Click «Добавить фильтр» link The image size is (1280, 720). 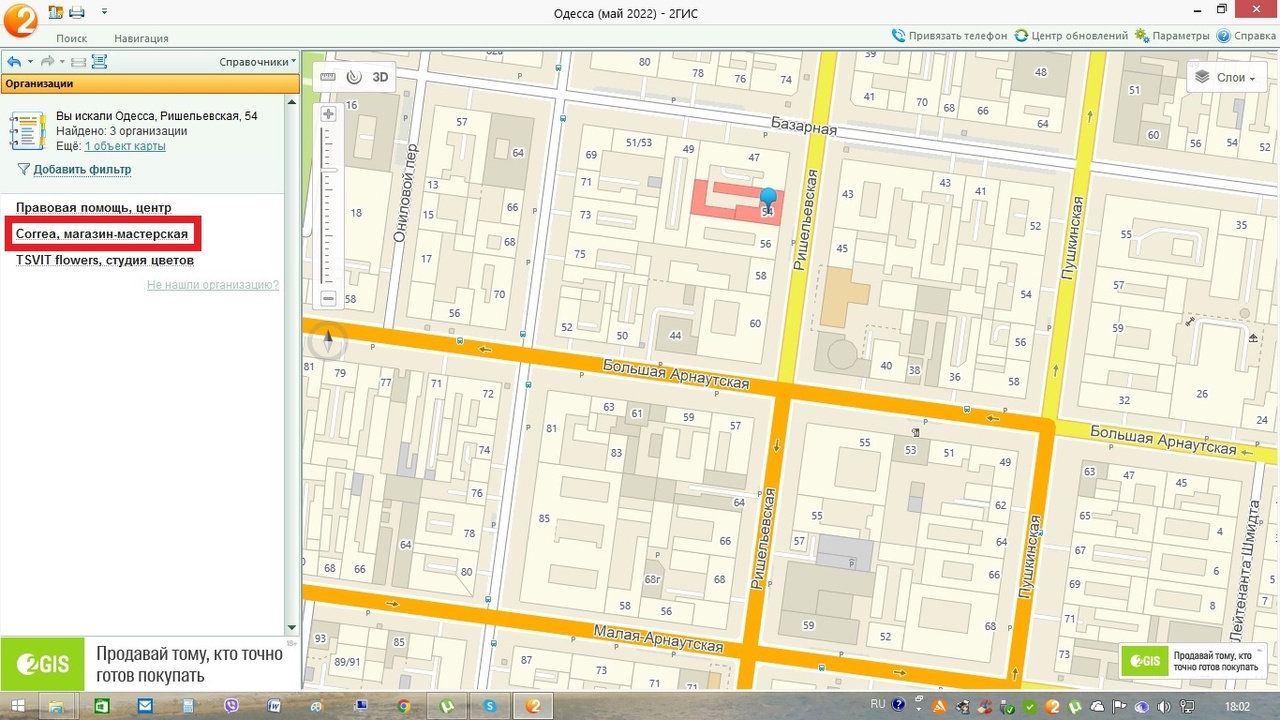(x=82, y=169)
